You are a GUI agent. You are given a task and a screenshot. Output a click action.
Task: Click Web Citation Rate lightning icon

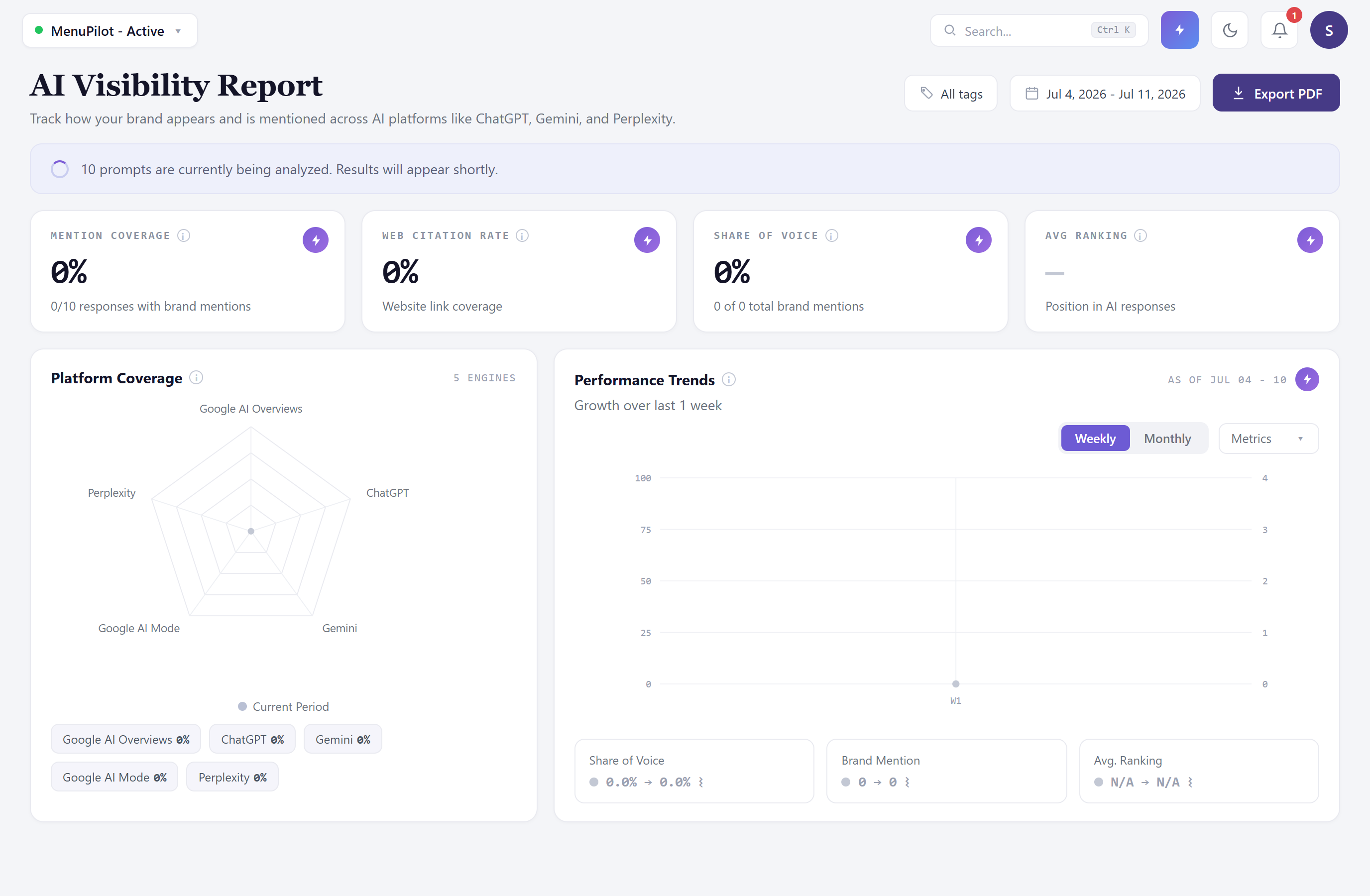(647, 240)
